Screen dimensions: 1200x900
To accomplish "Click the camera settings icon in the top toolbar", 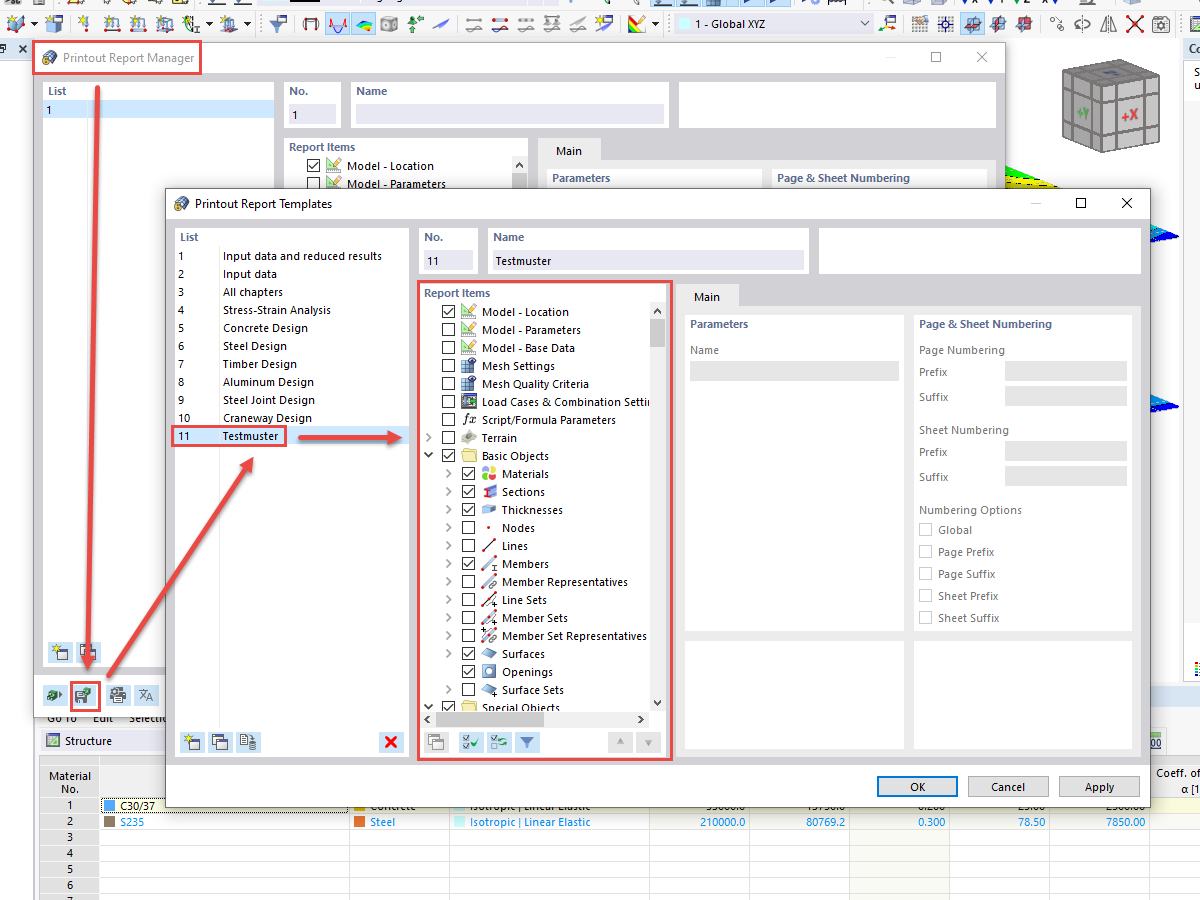I will click(x=1161, y=24).
